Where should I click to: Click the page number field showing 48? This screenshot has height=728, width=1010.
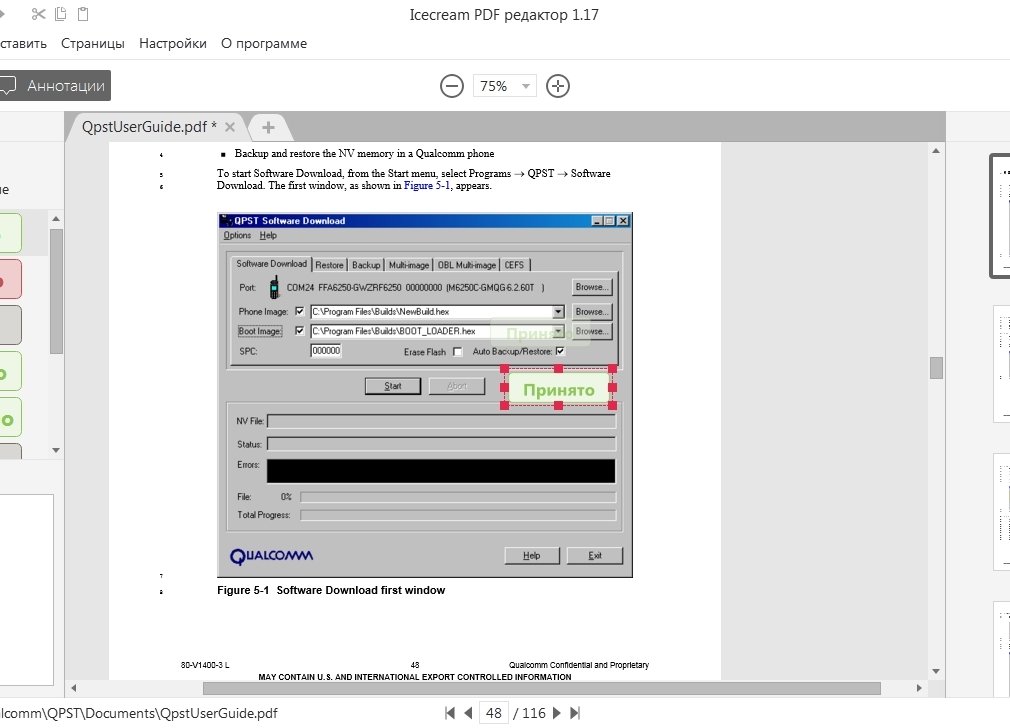pyautogui.click(x=494, y=713)
